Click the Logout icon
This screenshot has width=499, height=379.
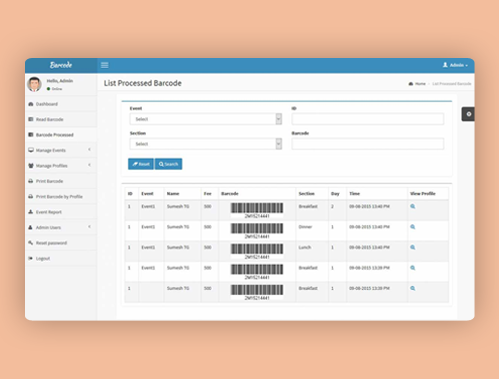point(31,258)
